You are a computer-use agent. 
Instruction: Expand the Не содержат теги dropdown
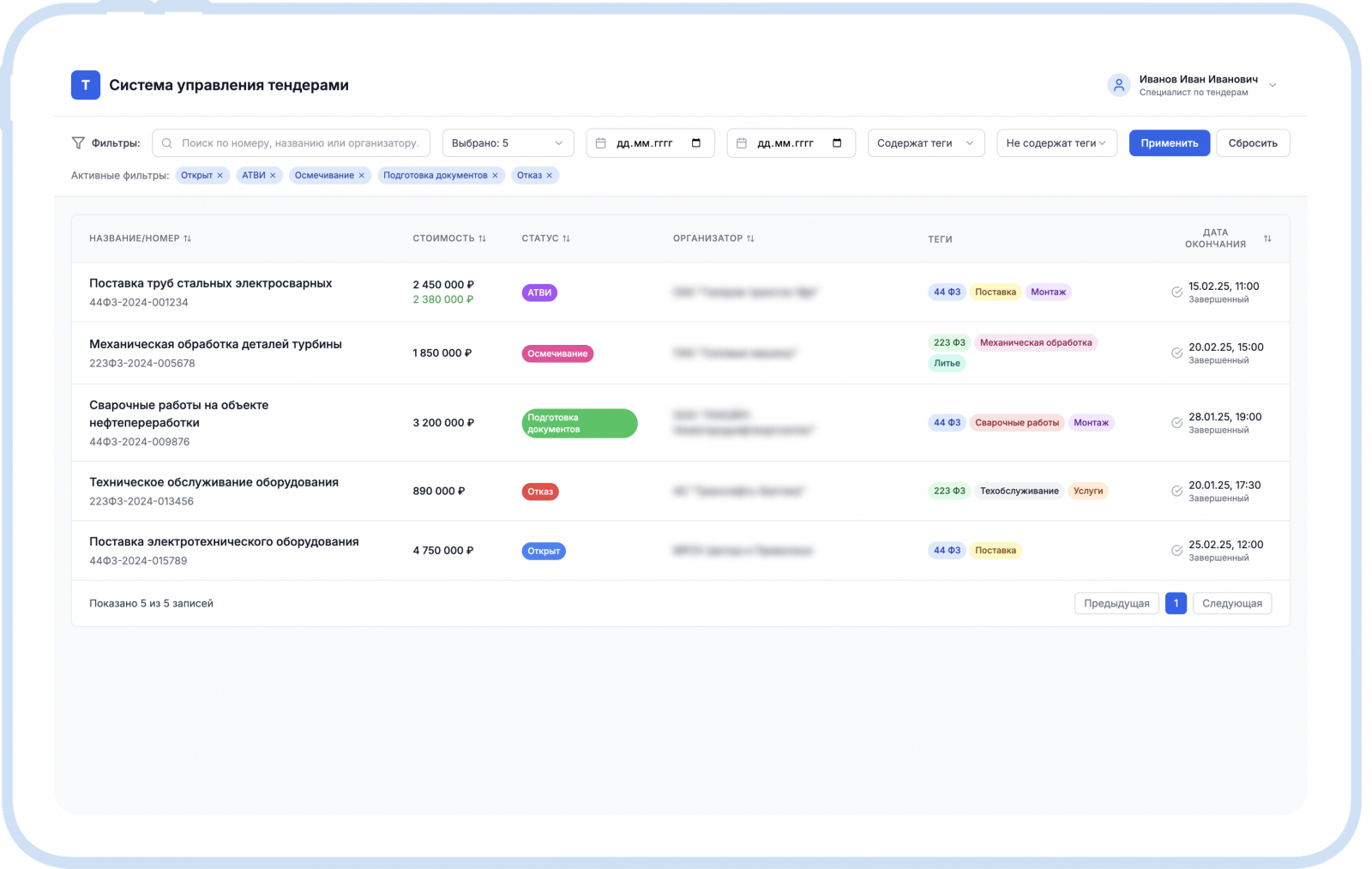point(1056,143)
